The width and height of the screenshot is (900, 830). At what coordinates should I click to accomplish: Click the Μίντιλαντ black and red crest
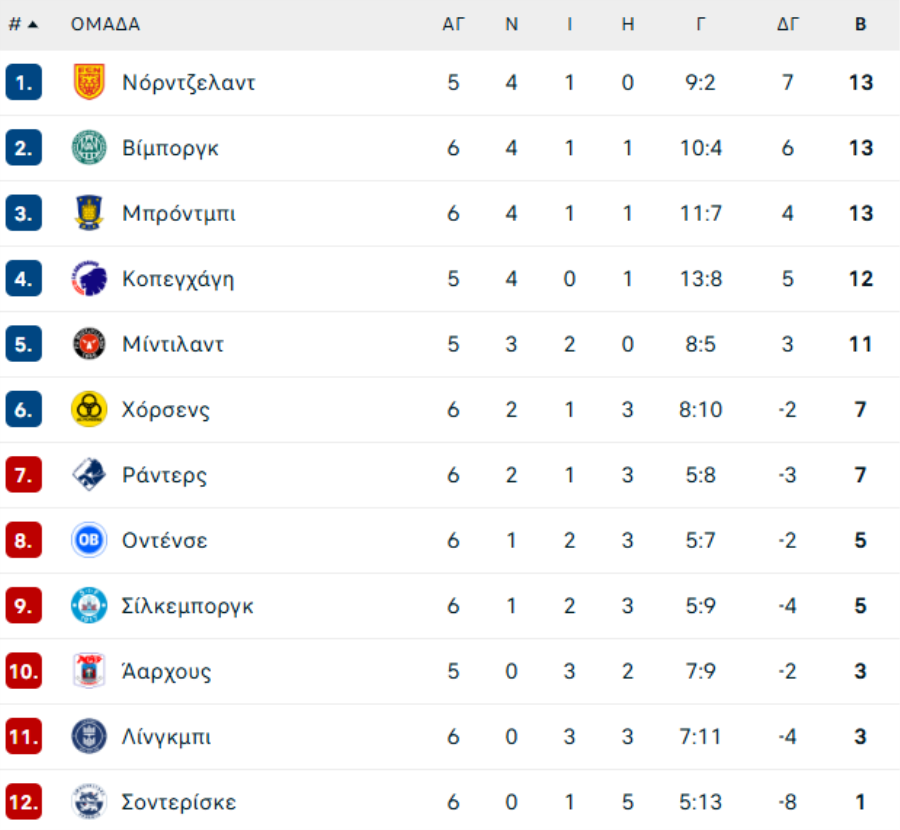click(89, 344)
